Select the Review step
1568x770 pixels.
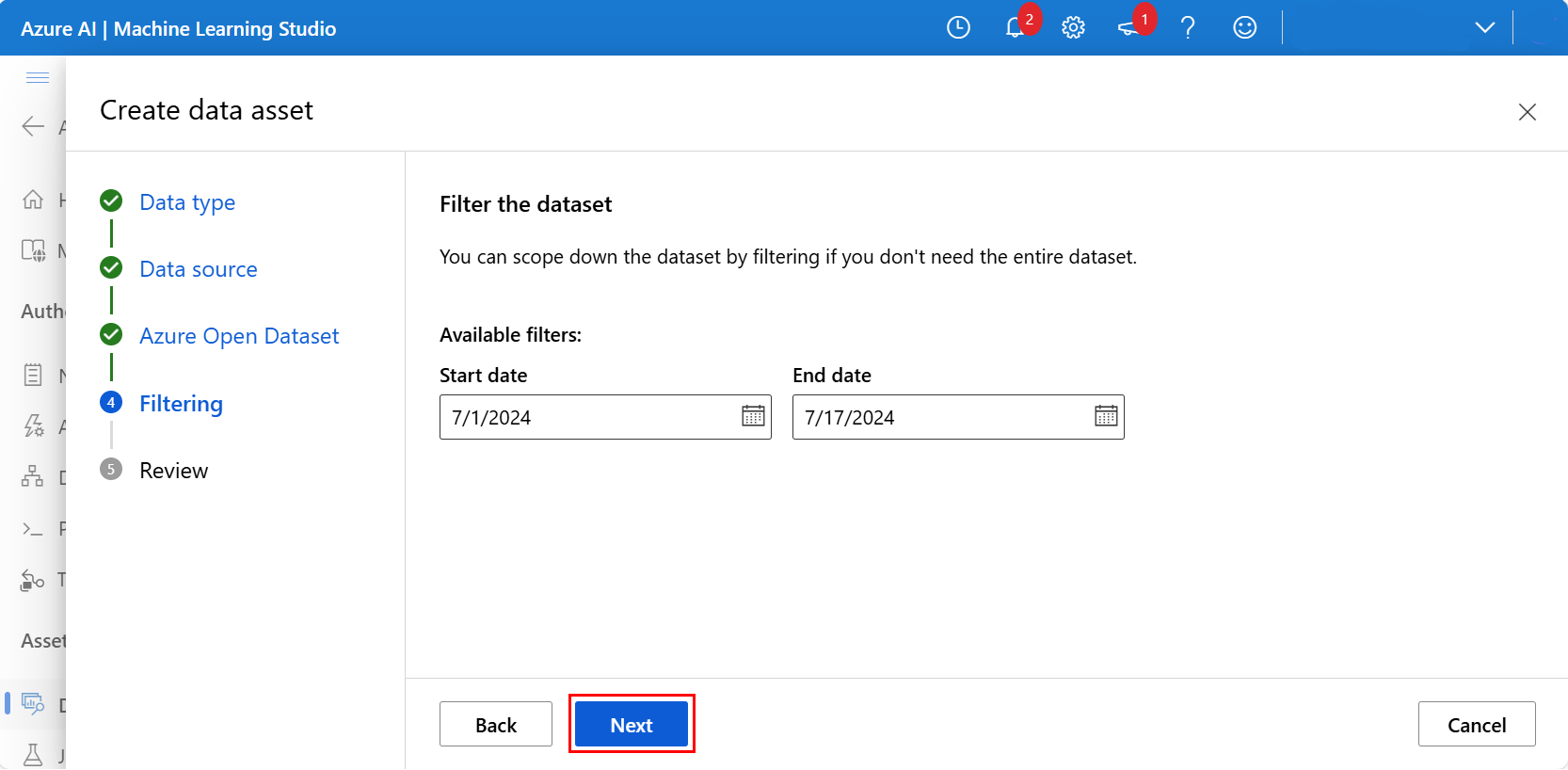point(173,471)
